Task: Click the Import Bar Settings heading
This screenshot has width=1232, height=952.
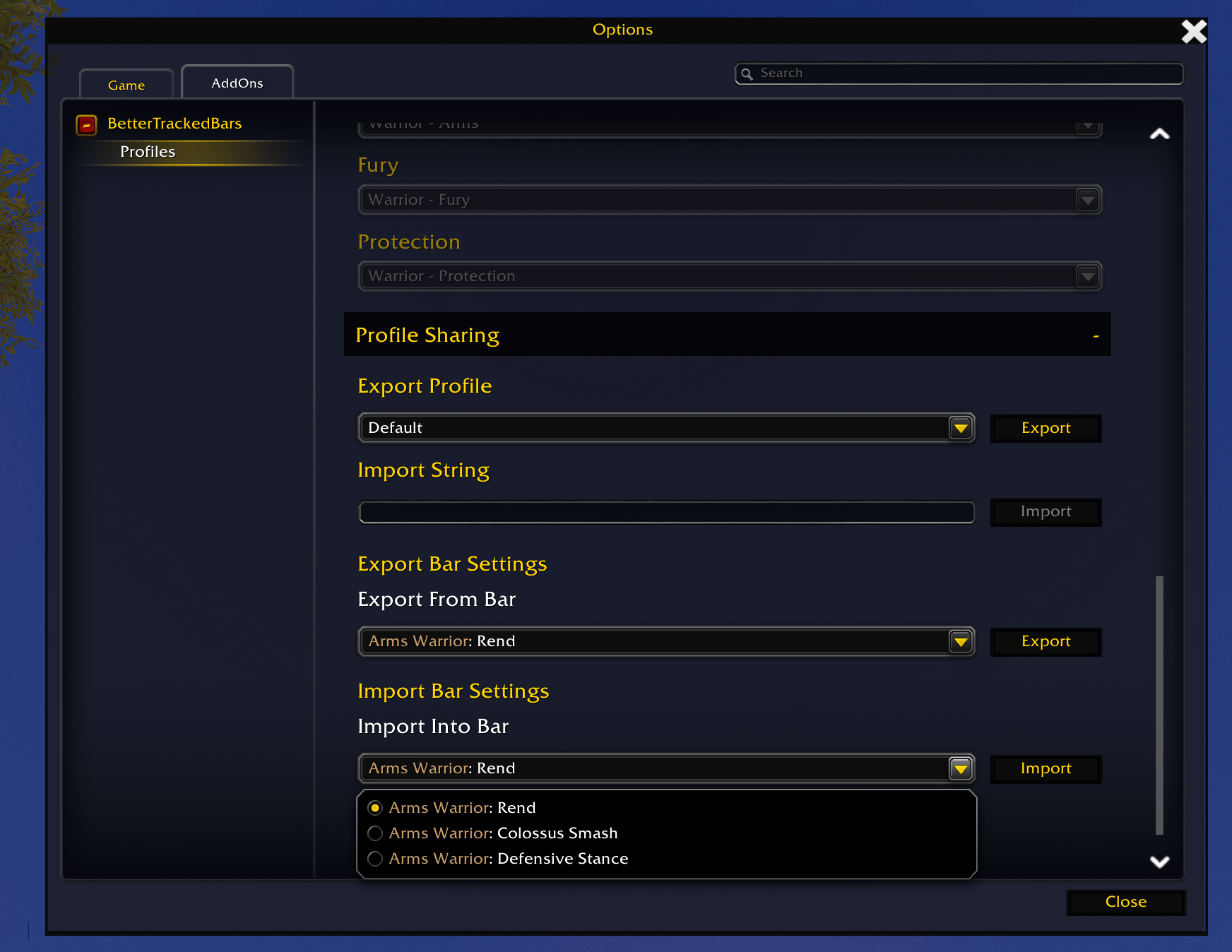Action: coord(453,691)
